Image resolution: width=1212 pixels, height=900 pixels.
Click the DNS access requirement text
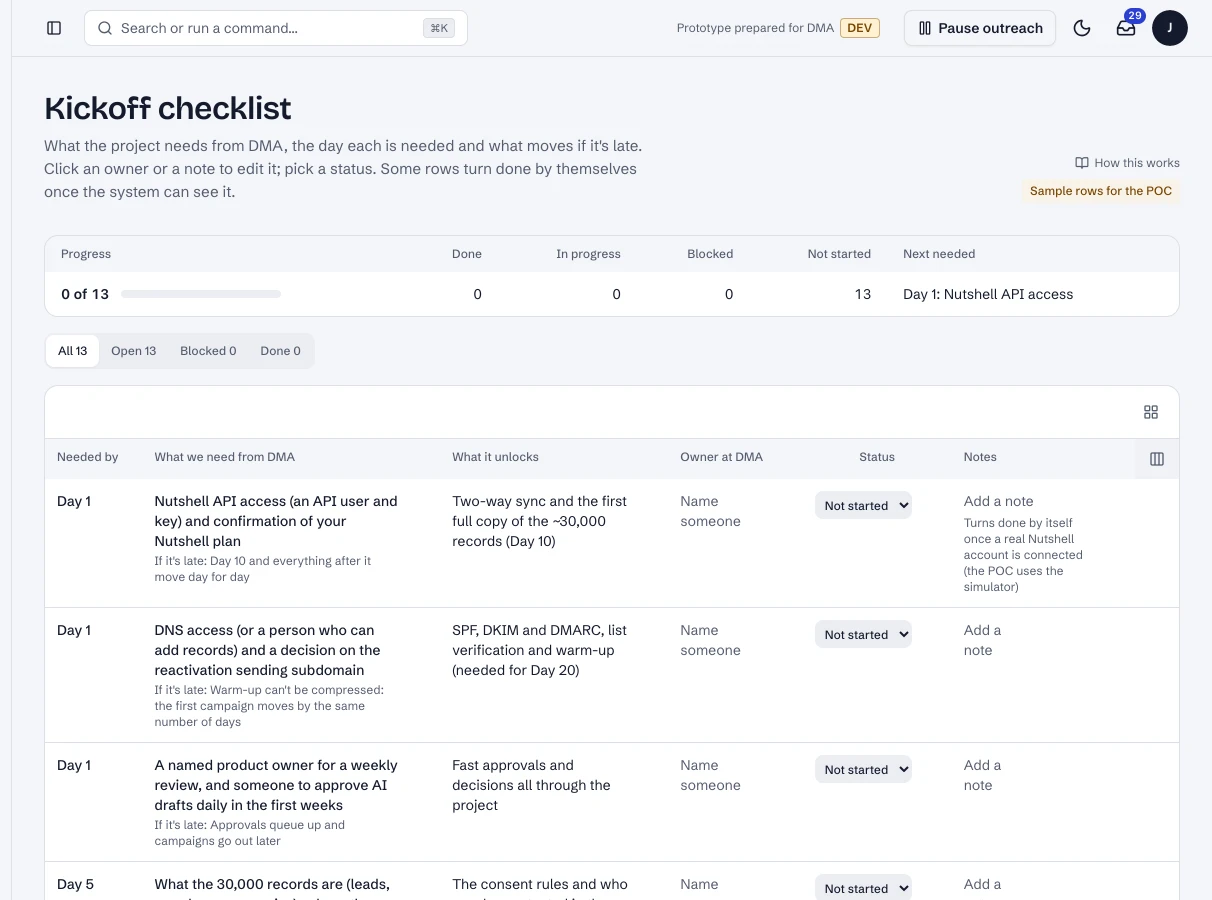coord(267,650)
